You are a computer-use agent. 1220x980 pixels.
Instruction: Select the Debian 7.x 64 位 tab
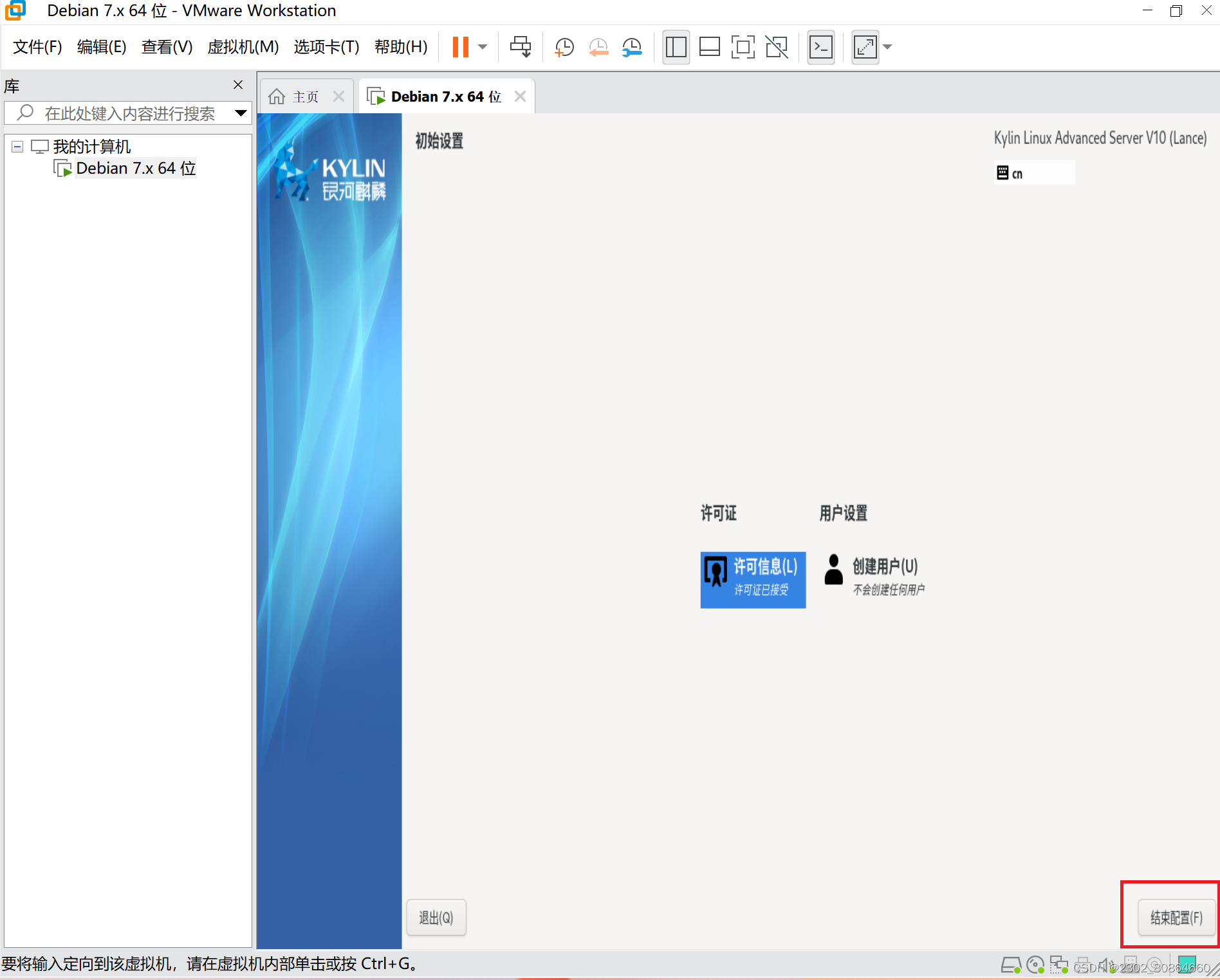445,97
